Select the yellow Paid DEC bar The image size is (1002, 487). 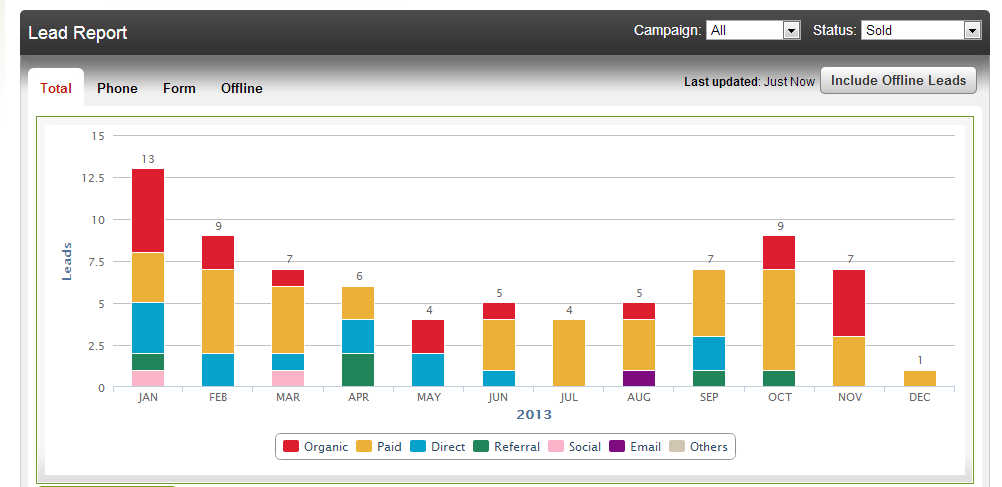pos(920,378)
